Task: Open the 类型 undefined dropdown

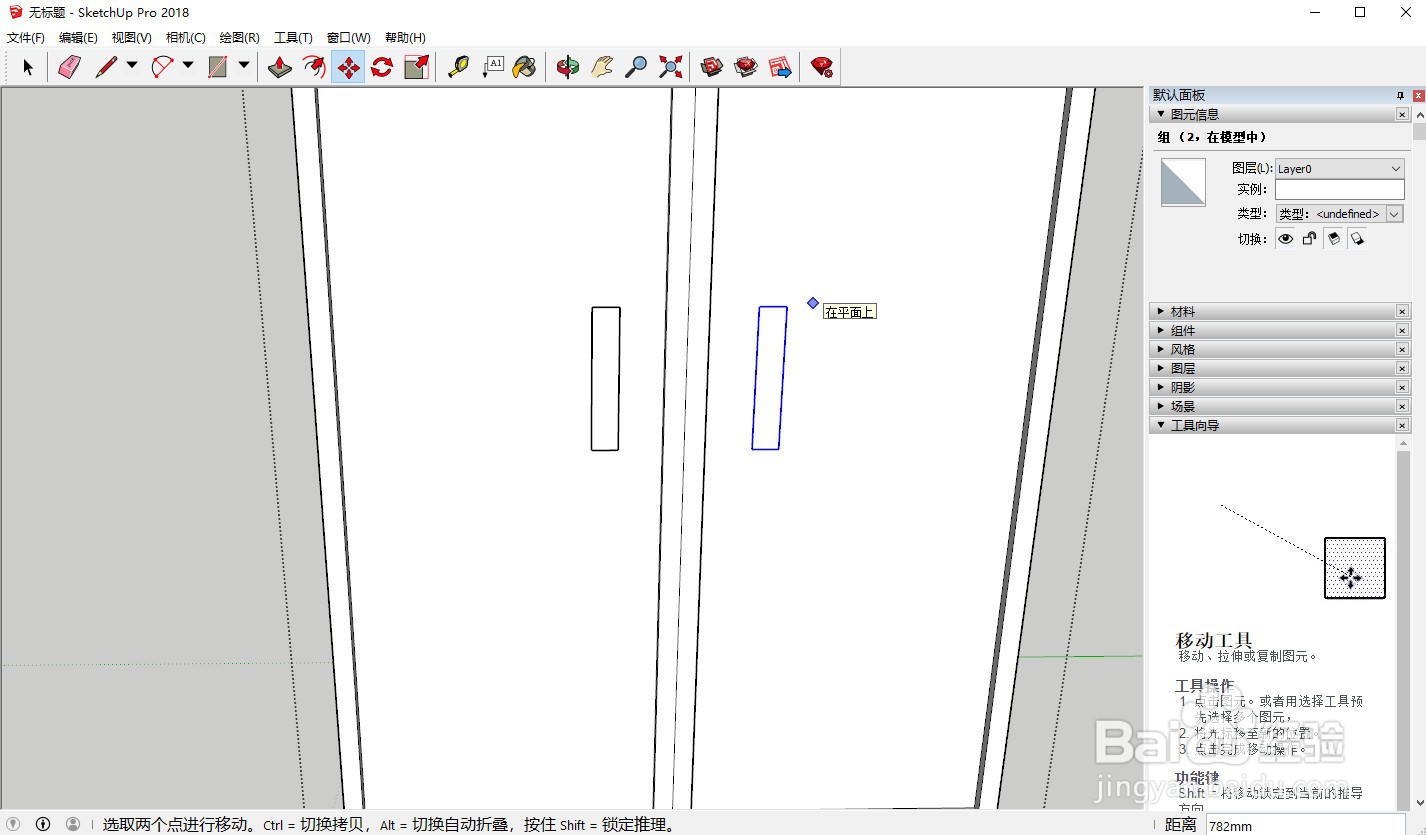Action: [x=1340, y=214]
